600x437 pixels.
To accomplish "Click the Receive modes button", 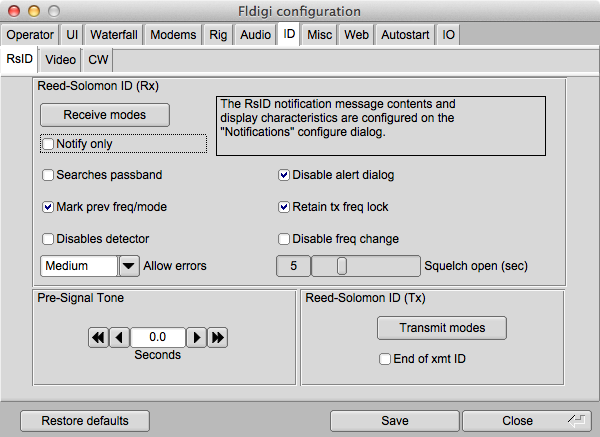I will [105, 115].
